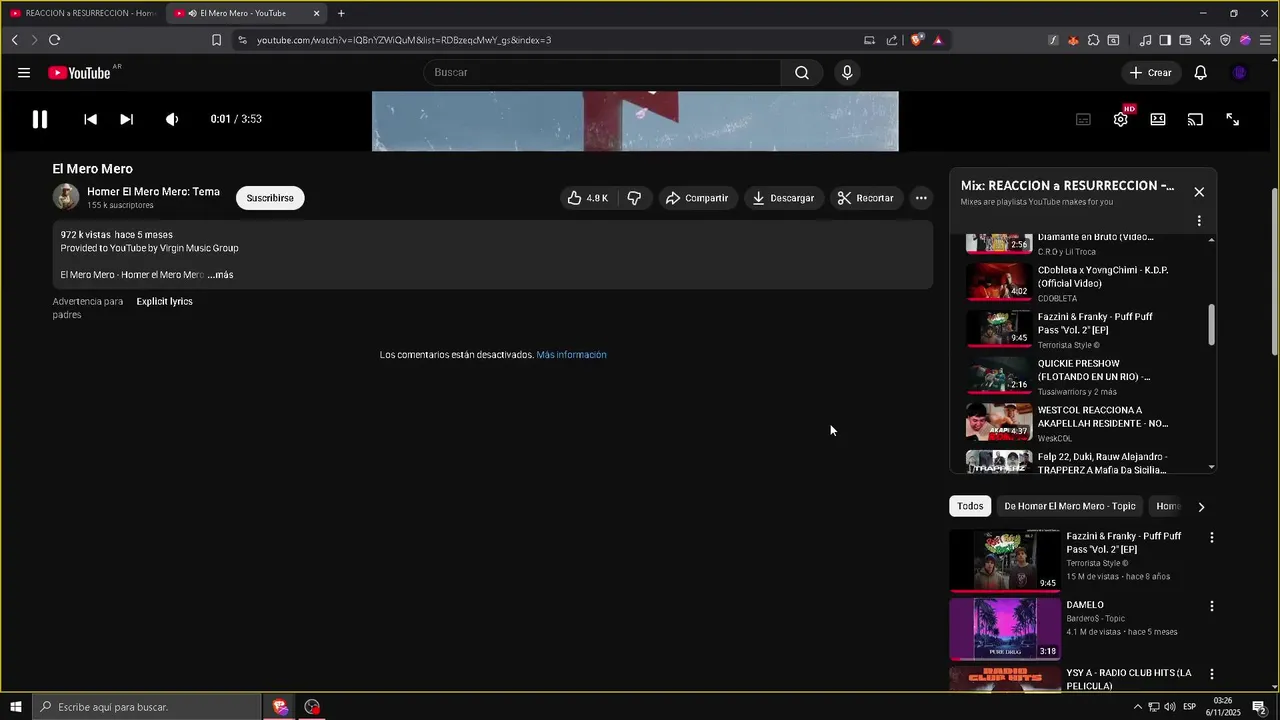The image size is (1280, 720).
Task: Expand description with ...más
Action: (x=220, y=275)
